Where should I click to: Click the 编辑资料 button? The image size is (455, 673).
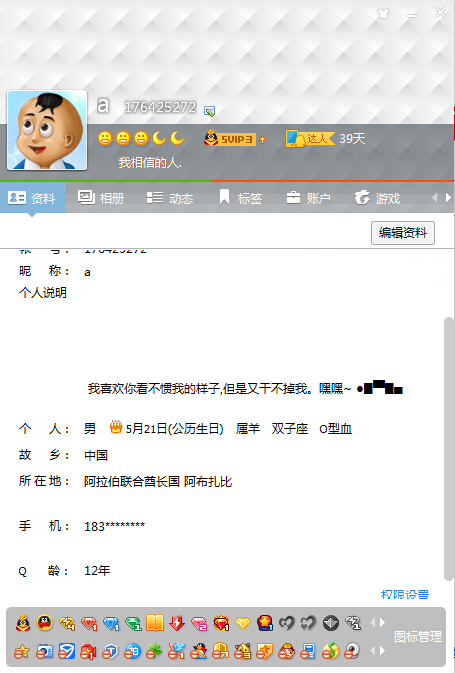403,233
